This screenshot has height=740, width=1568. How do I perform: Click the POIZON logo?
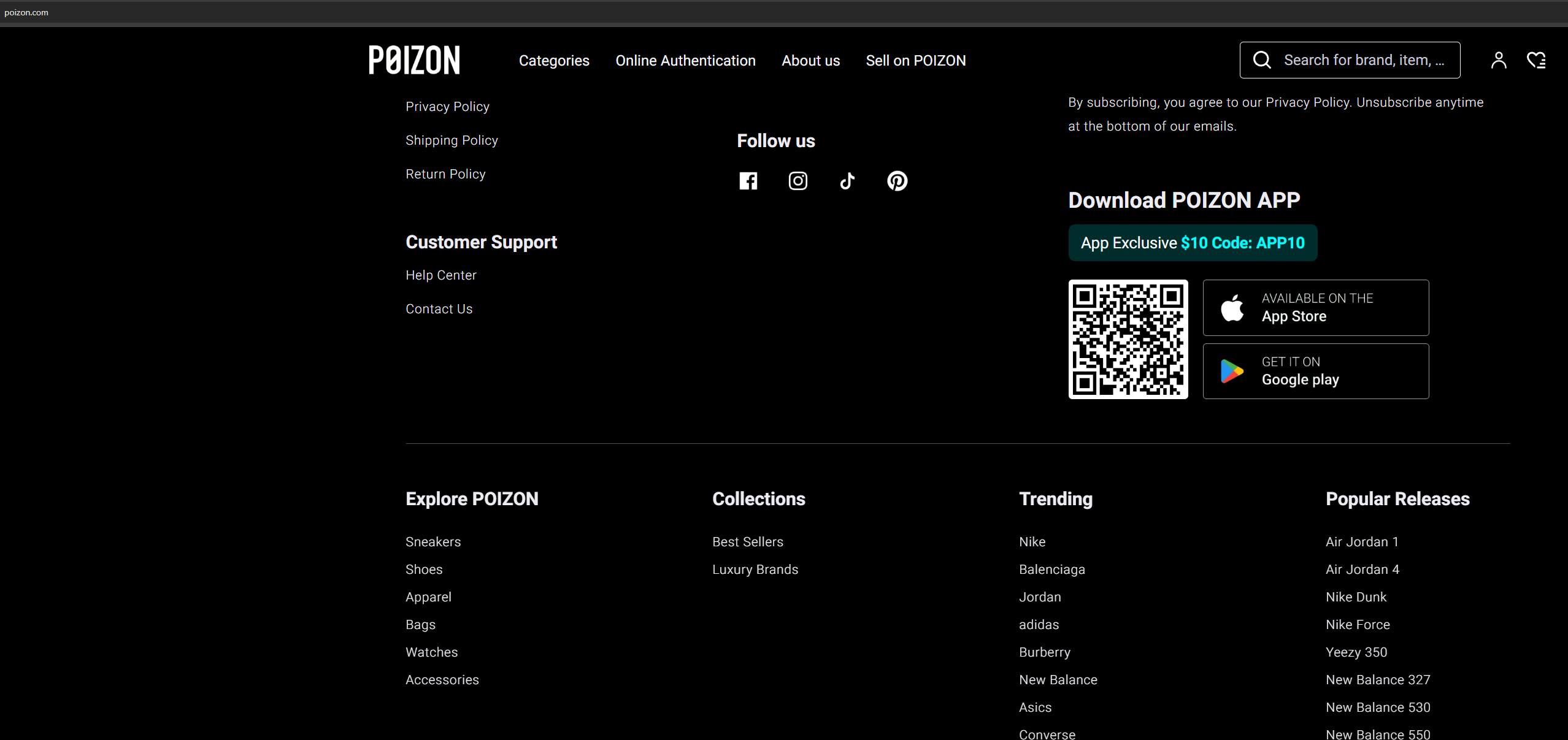pos(414,60)
